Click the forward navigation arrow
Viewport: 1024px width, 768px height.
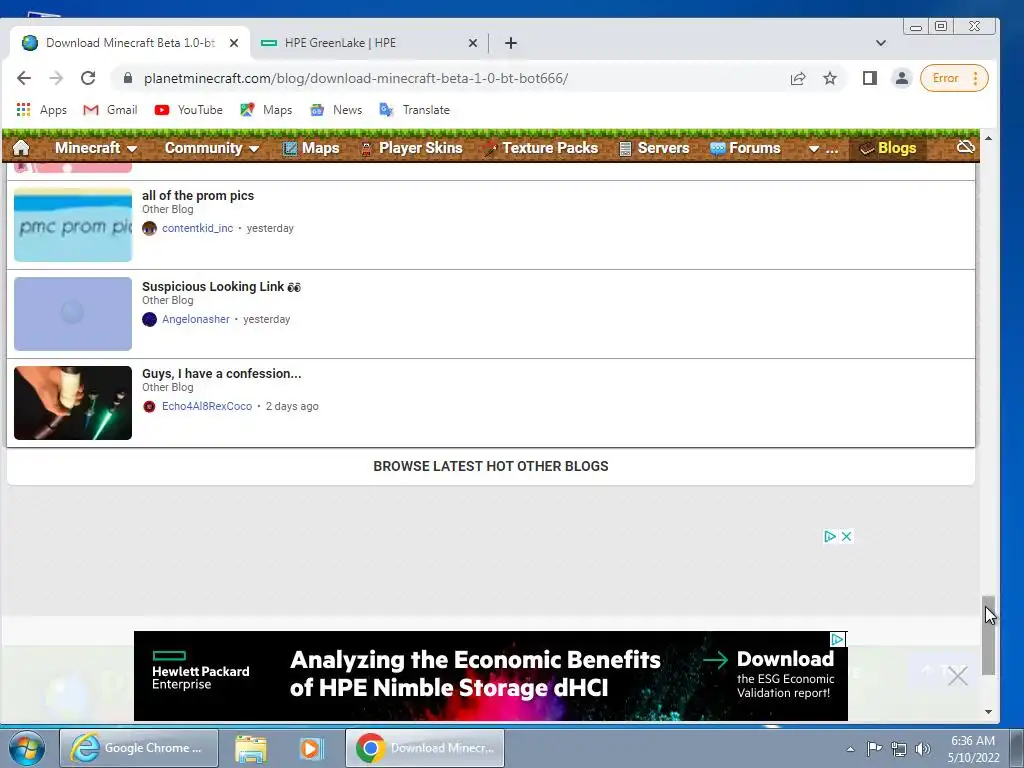pos(56,78)
